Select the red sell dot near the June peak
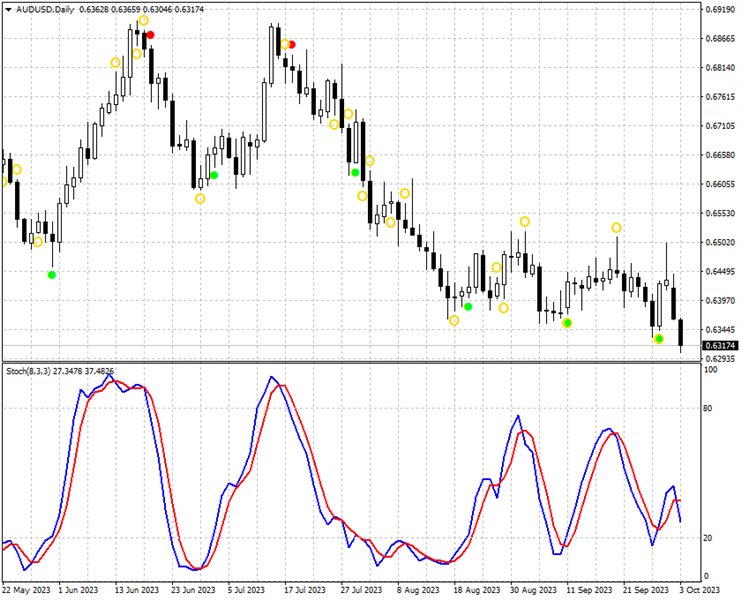 pyautogui.click(x=150, y=35)
